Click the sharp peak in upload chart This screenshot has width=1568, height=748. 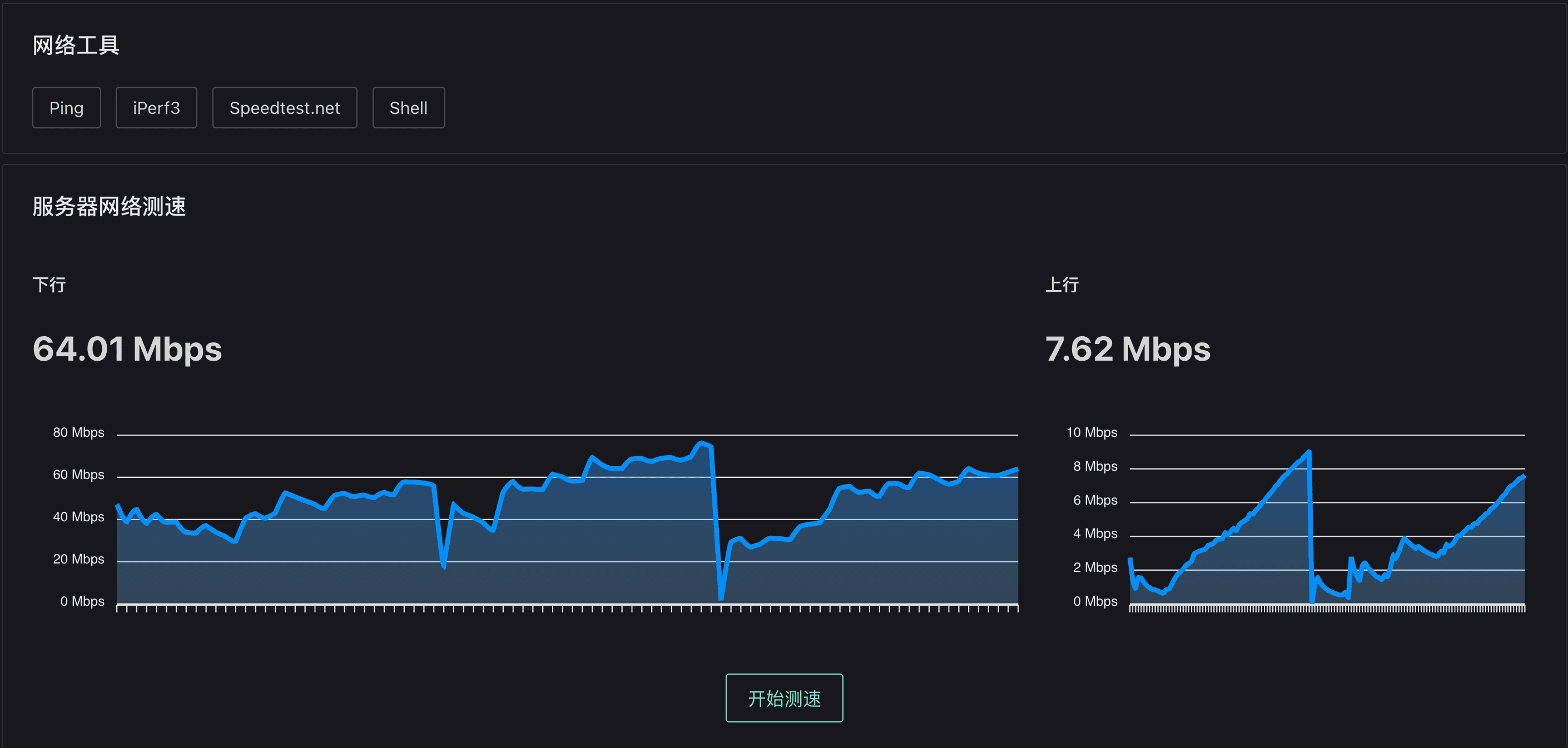pos(1308,452)
